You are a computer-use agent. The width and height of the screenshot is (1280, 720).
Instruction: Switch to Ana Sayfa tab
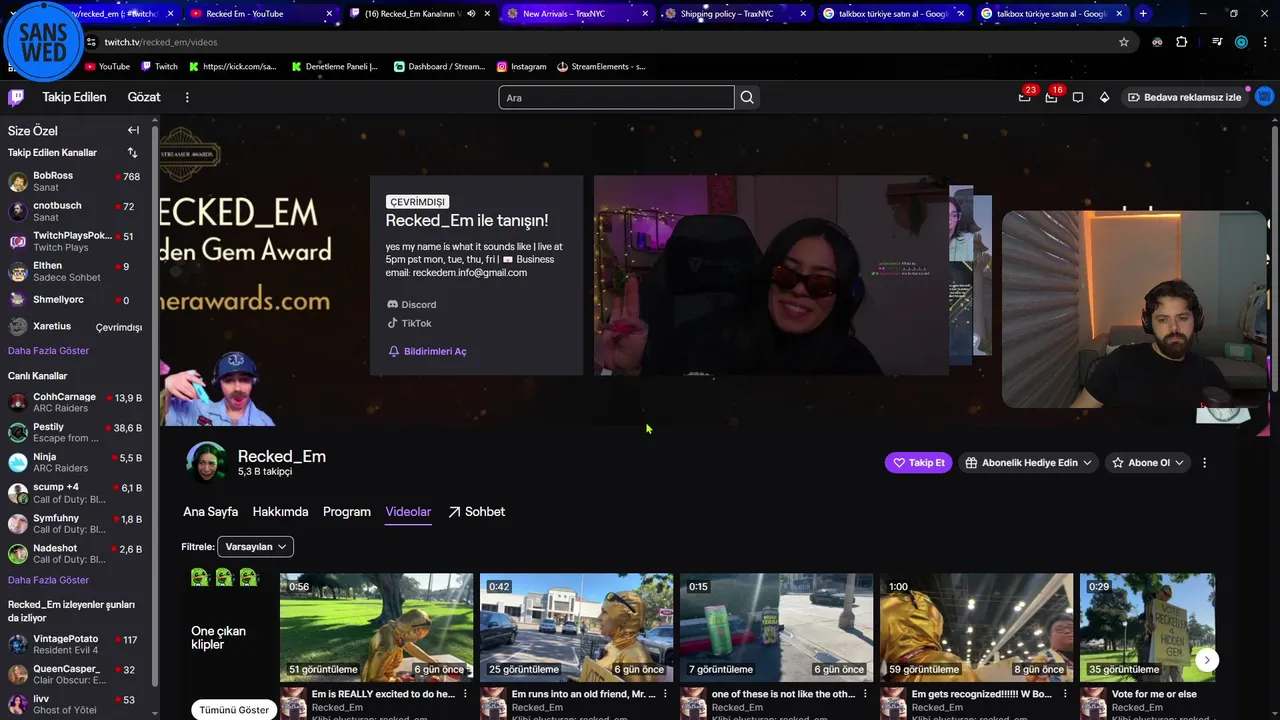click(210, 512)
